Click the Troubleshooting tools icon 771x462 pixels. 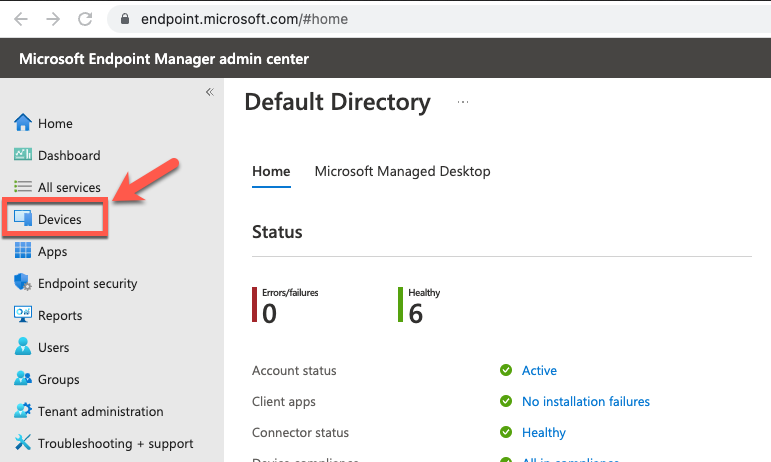(23, 442)
